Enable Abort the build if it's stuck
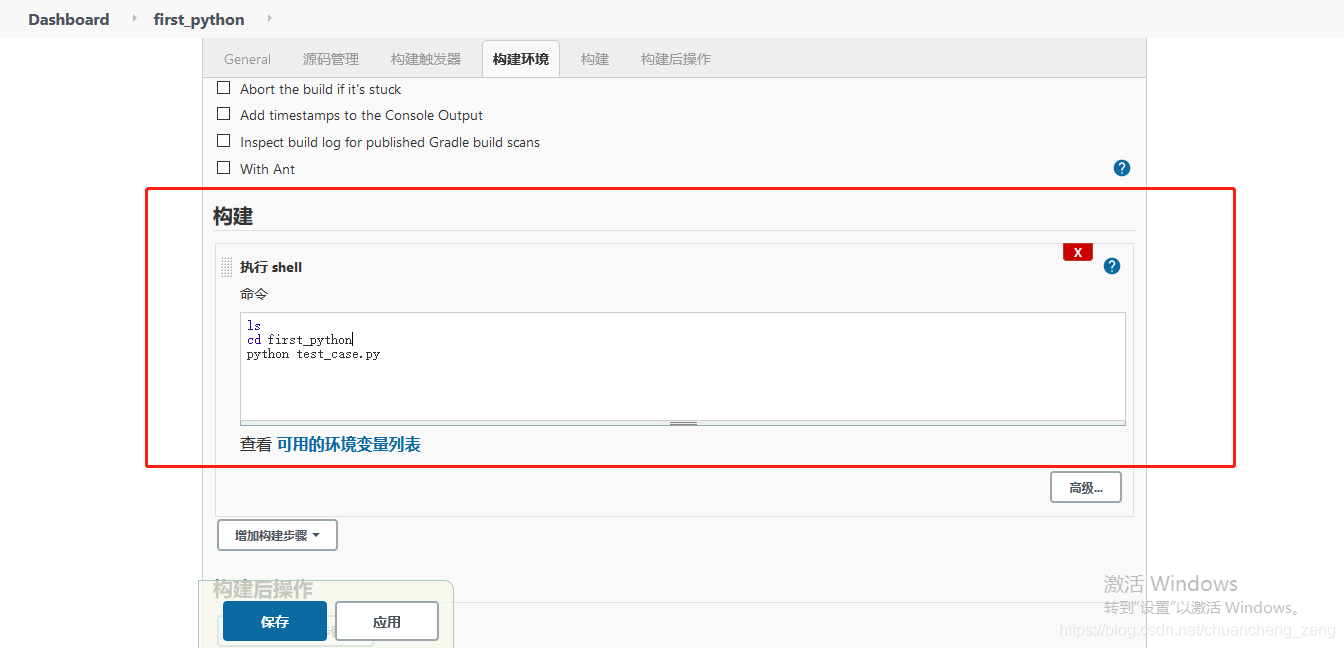Screen dimensions: 1344x648 tap(223, 87)
